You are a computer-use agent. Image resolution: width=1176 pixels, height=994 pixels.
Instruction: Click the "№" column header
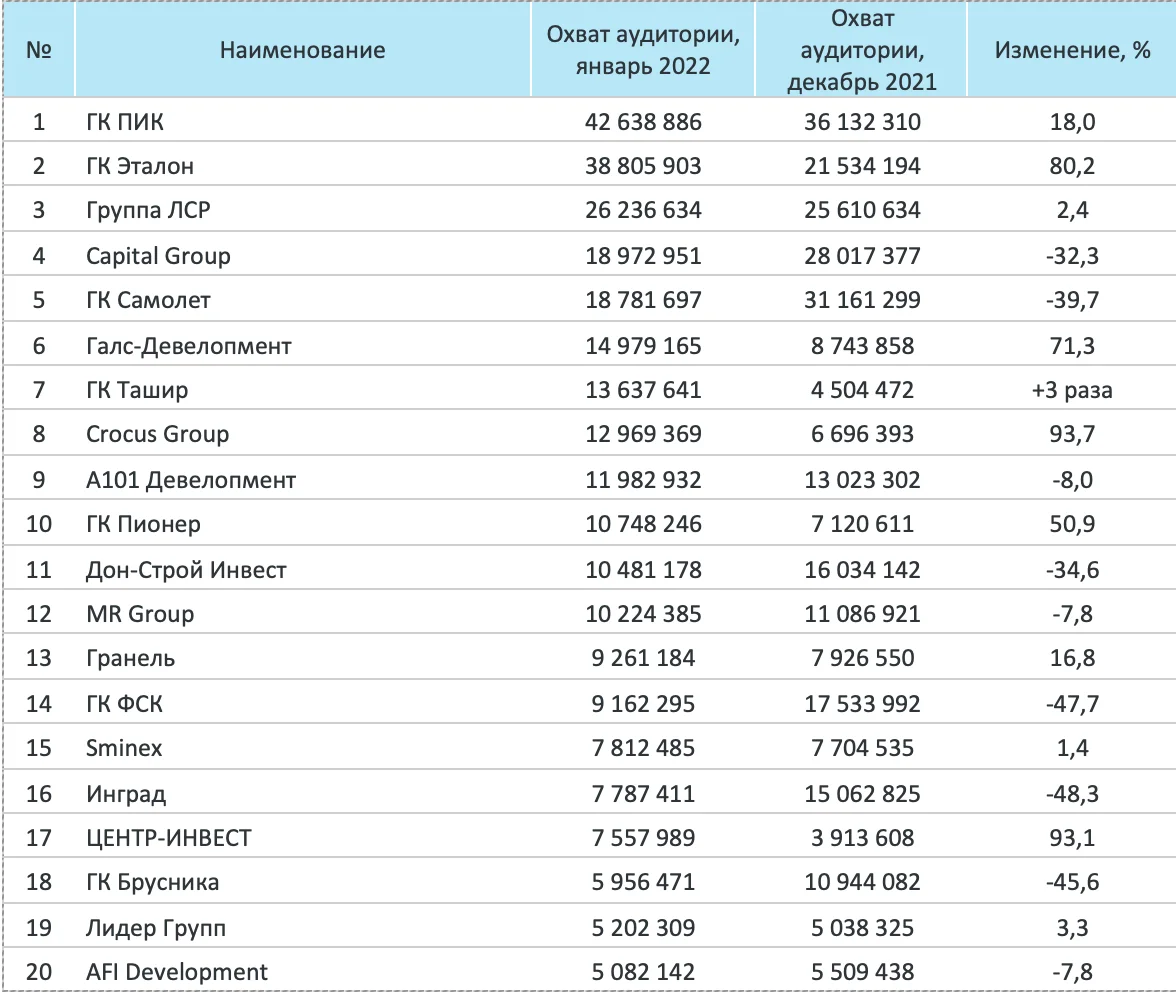point(39,50)
